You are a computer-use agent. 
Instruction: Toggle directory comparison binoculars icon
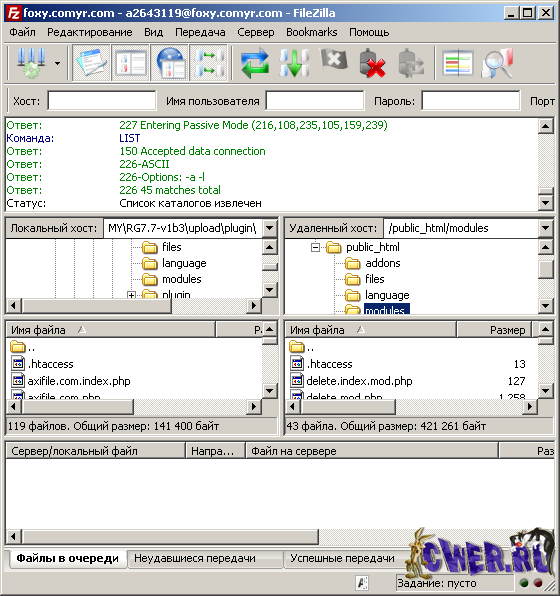[497, 63]
